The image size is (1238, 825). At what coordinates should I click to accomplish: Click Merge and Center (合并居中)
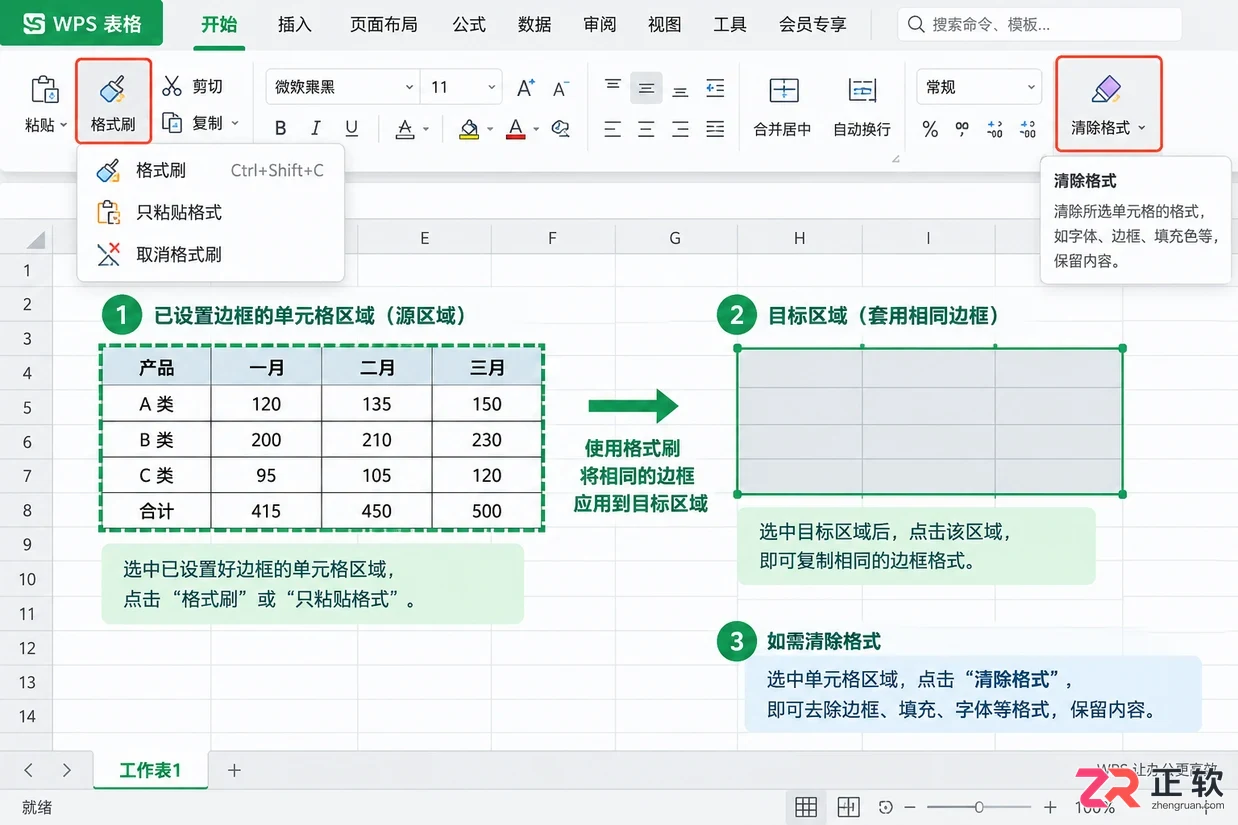782,106
